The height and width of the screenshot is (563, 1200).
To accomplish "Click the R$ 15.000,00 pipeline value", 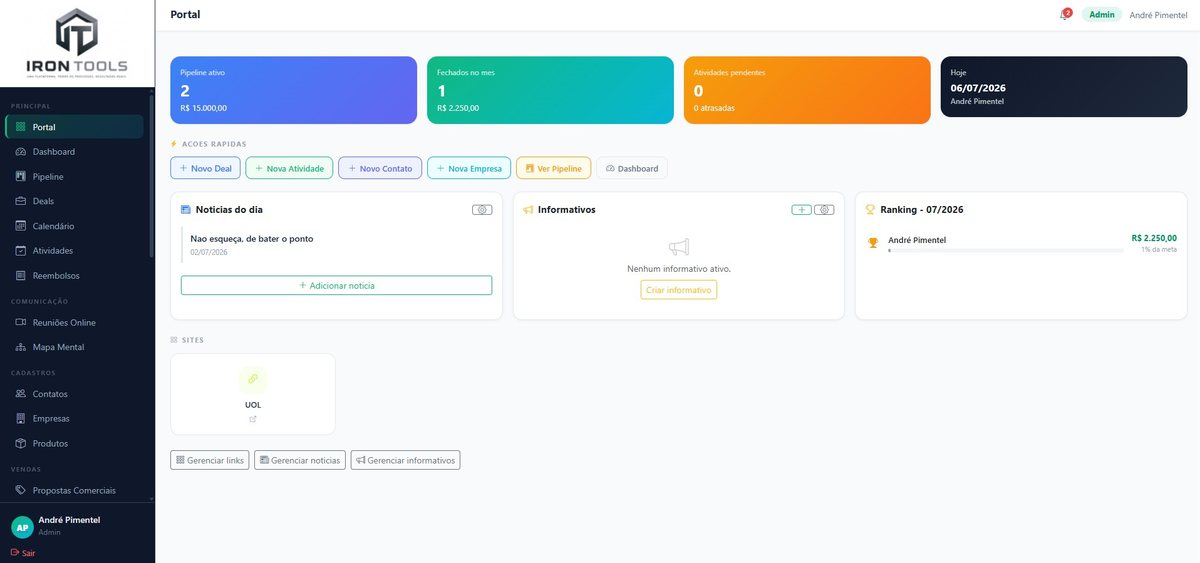I will (x=204, y=108).
